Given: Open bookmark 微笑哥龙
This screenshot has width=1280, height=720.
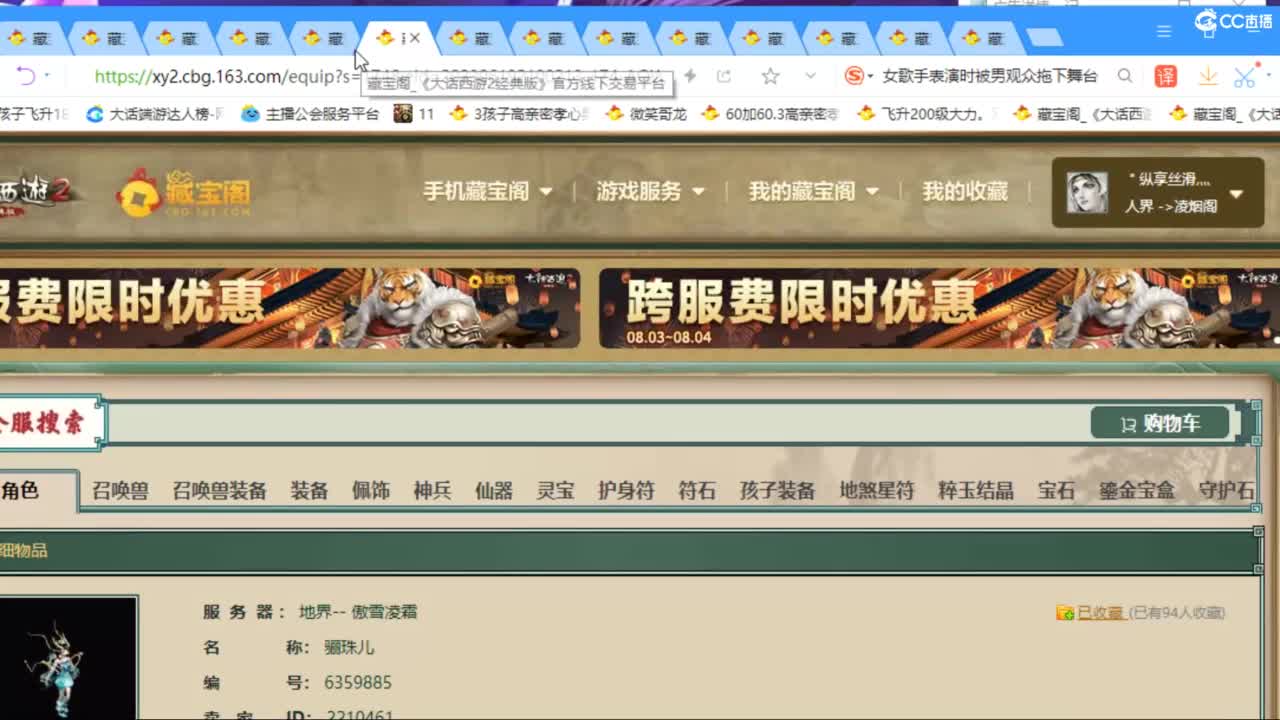Looking at the screenshot, I should pos(646,114).
